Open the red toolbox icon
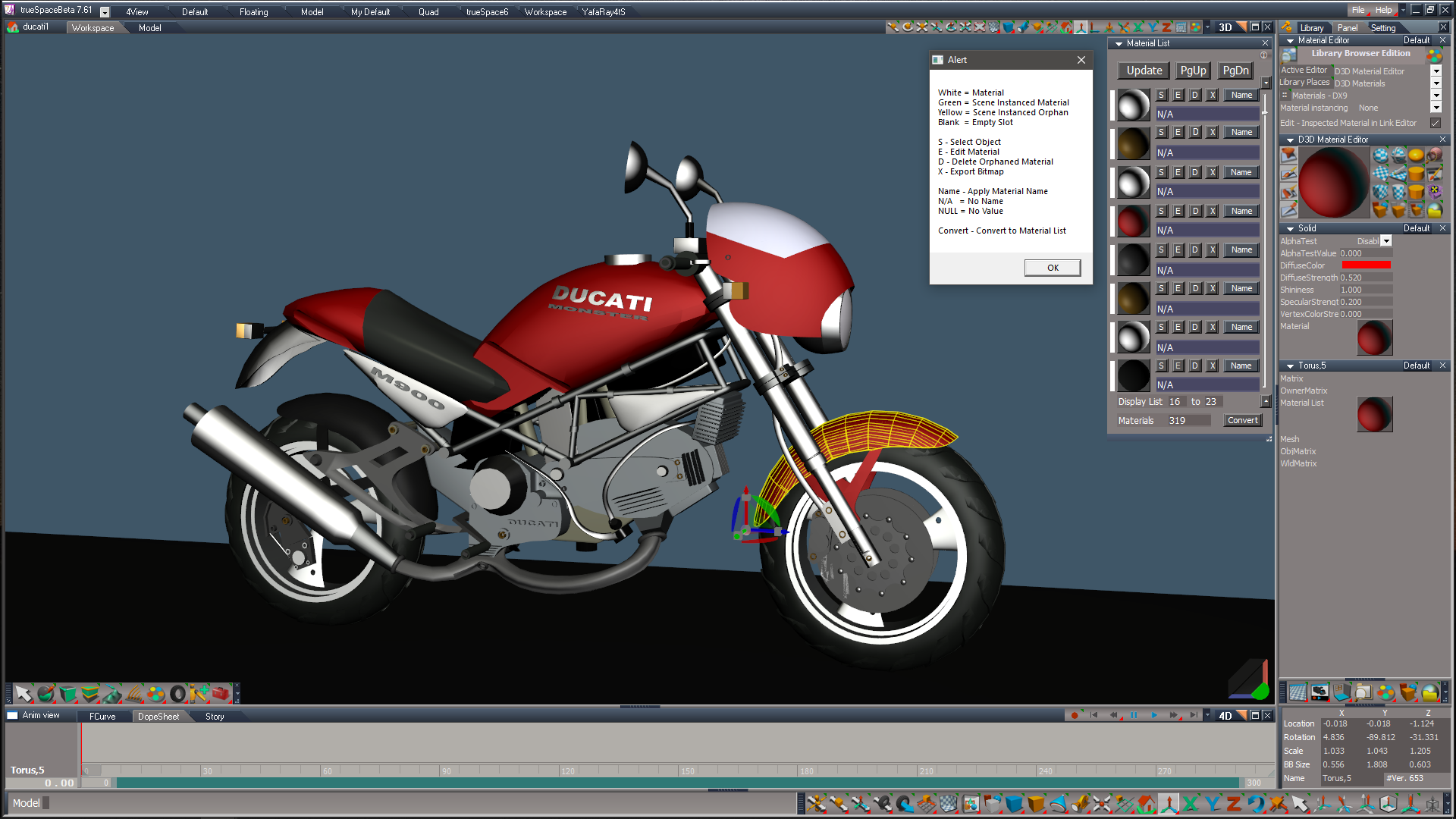The image size is (1456, 819). click(221, 693)
